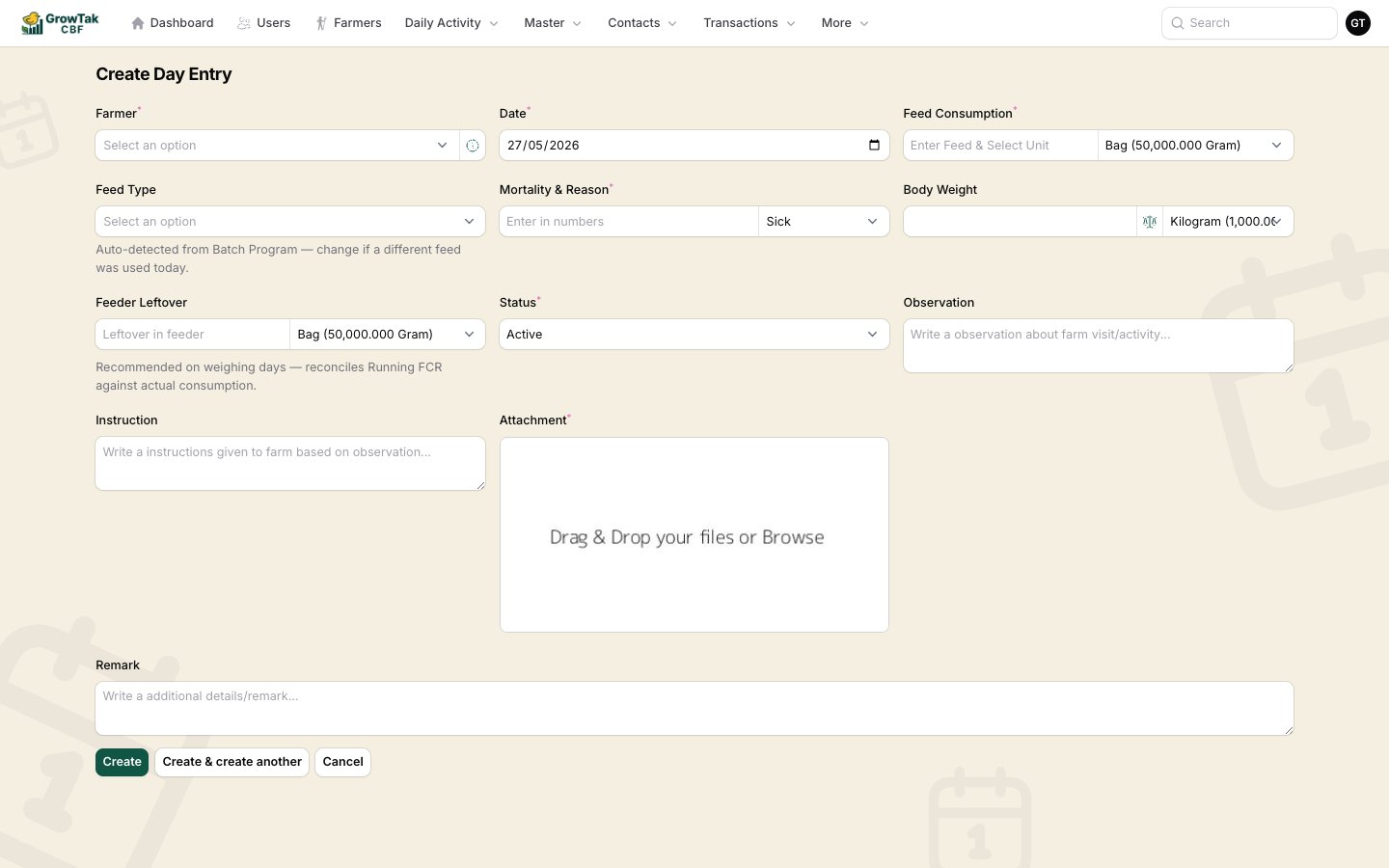
Task: Click the Instruction textarea resize handle
Action: click(x=479, y=484)
